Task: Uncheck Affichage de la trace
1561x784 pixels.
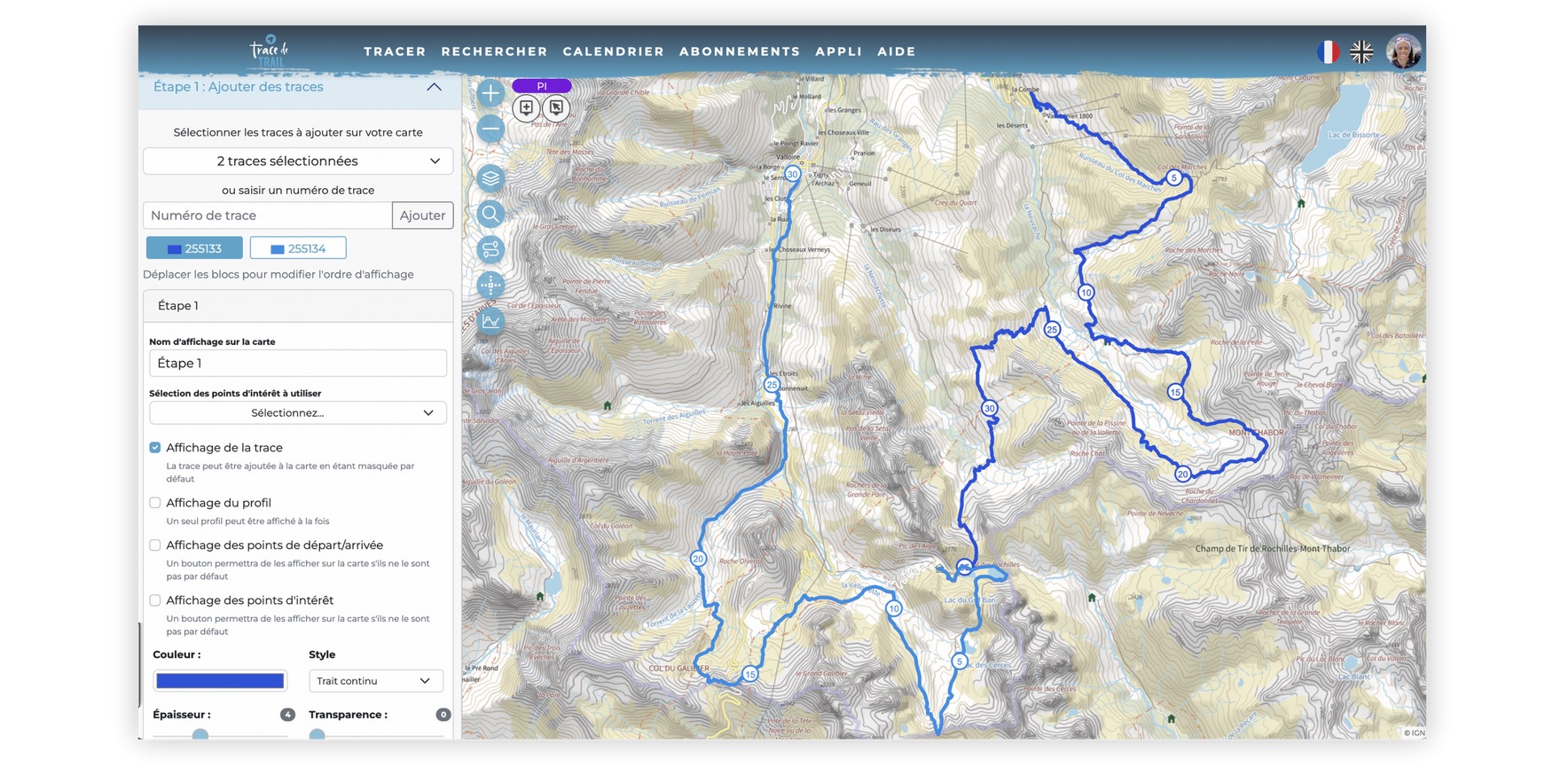Action: tap(155, 448)
